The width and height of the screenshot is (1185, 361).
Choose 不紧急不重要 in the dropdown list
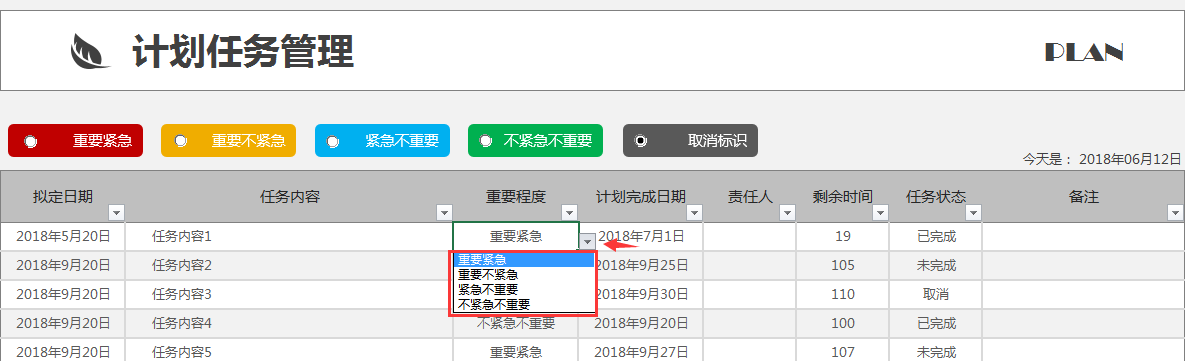(523, 304)
